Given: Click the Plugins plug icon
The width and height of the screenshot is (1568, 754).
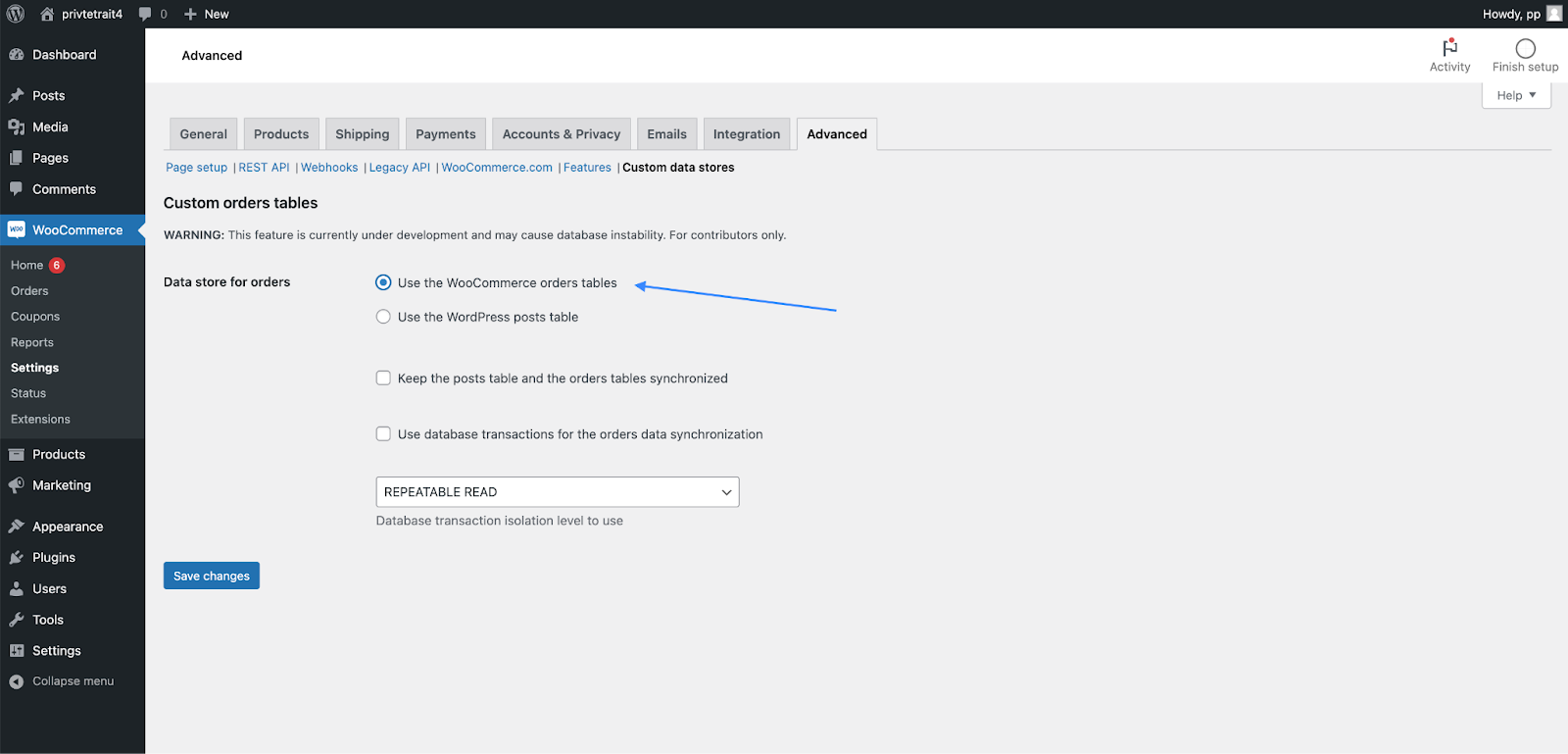Looking at the screenshot, I should pyautogui.click(x=17, y=557).
